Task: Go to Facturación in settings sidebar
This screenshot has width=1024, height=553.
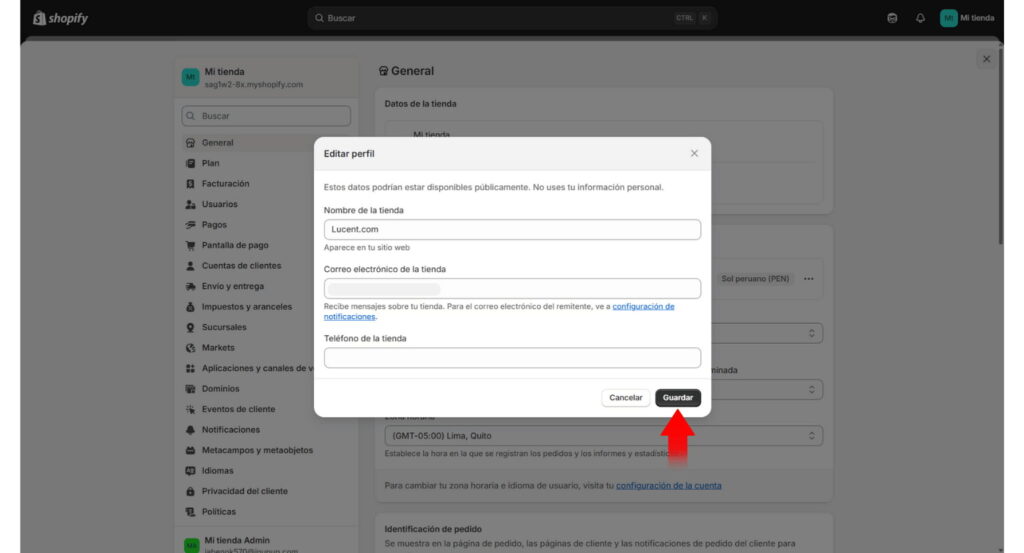Action: pyautogui.click(x=225, y=184)
